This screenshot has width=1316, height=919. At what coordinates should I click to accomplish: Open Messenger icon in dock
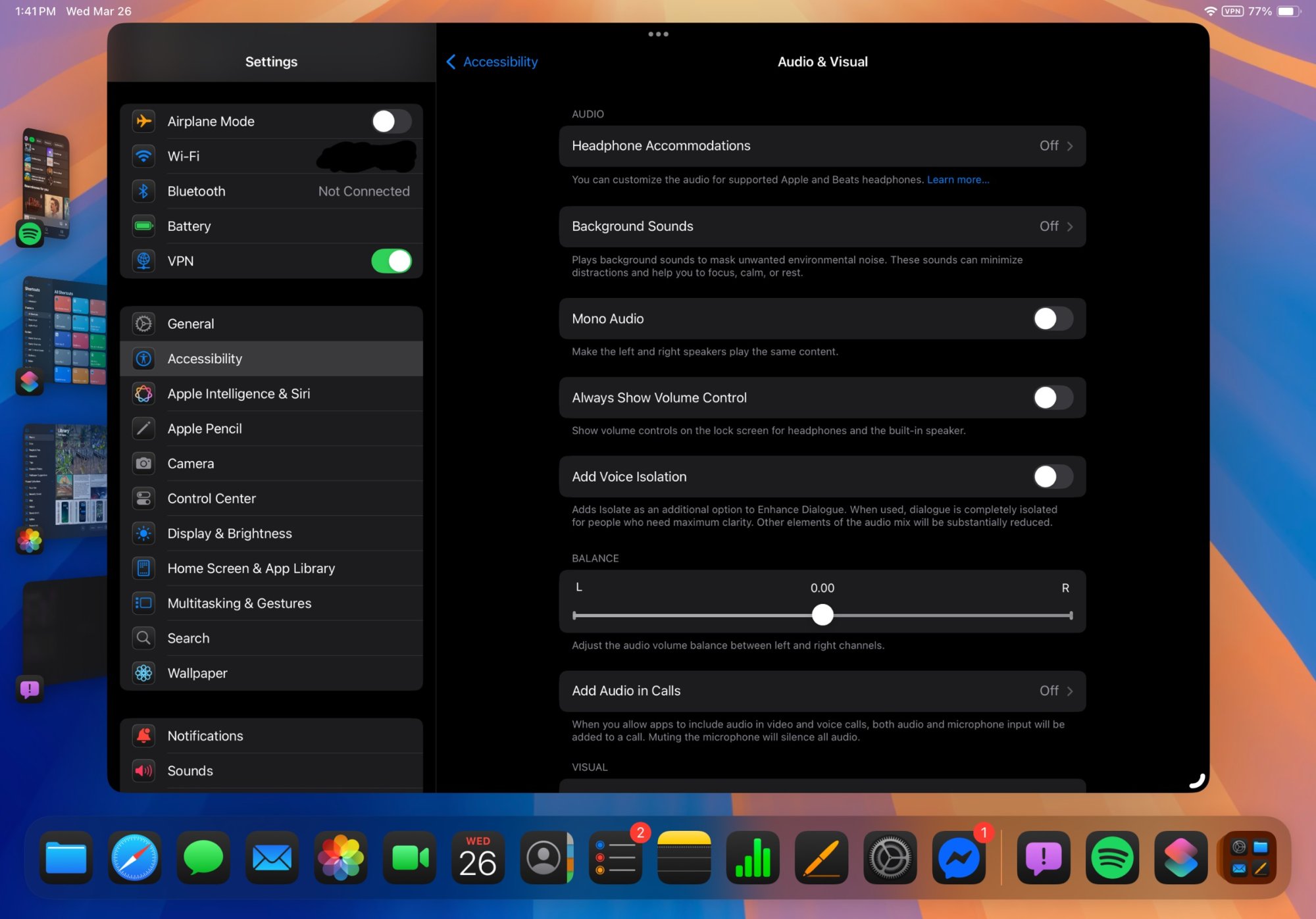pos(958,858)
